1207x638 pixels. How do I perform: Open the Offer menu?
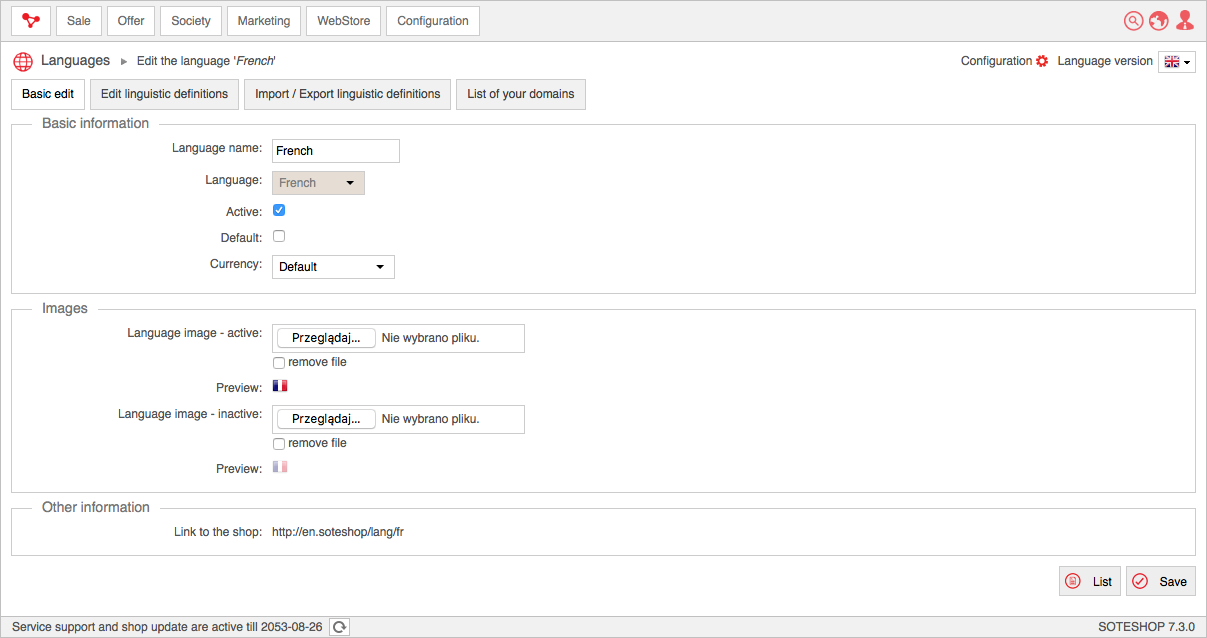point(131,21)
